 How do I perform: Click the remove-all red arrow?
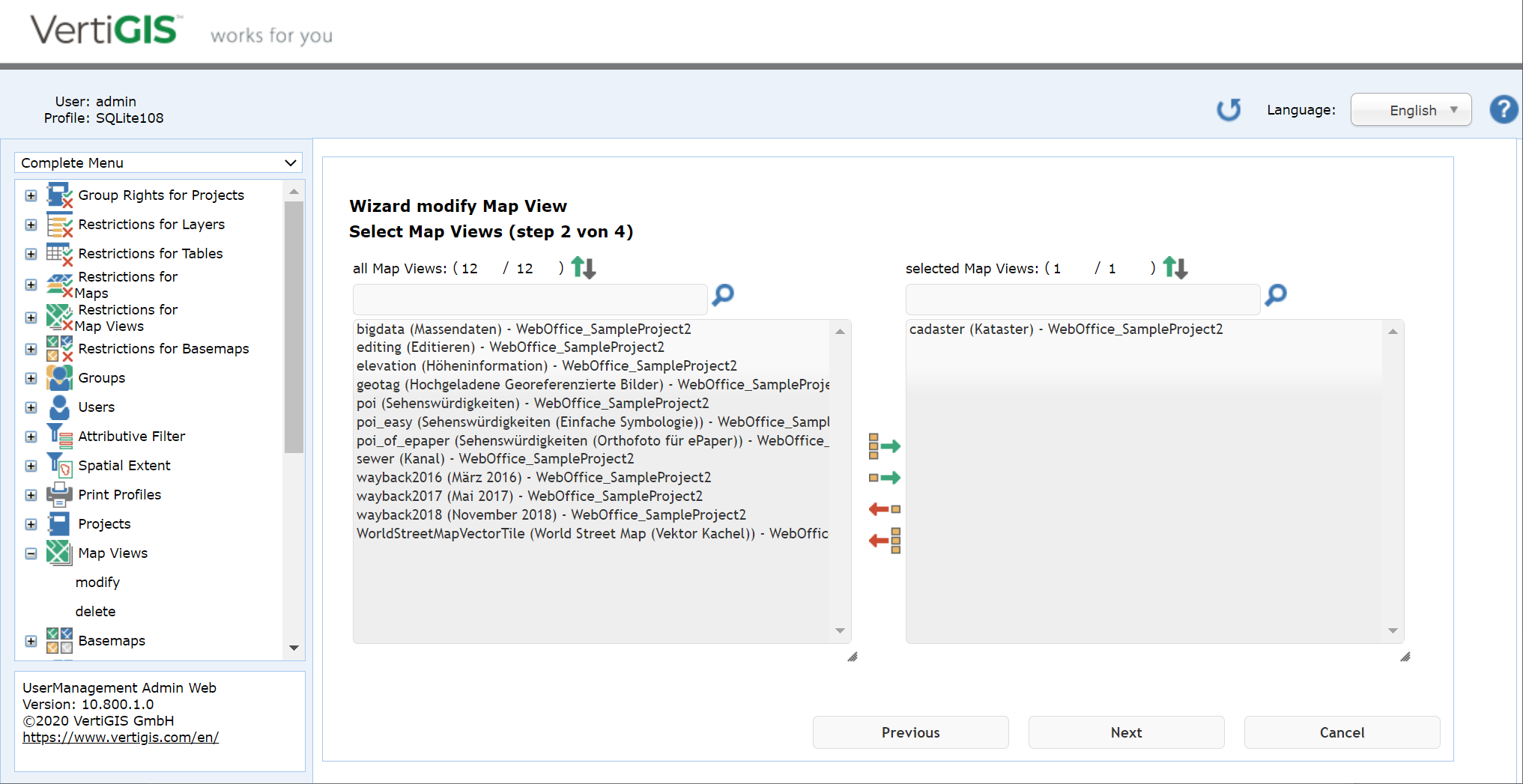click(884, 540)
